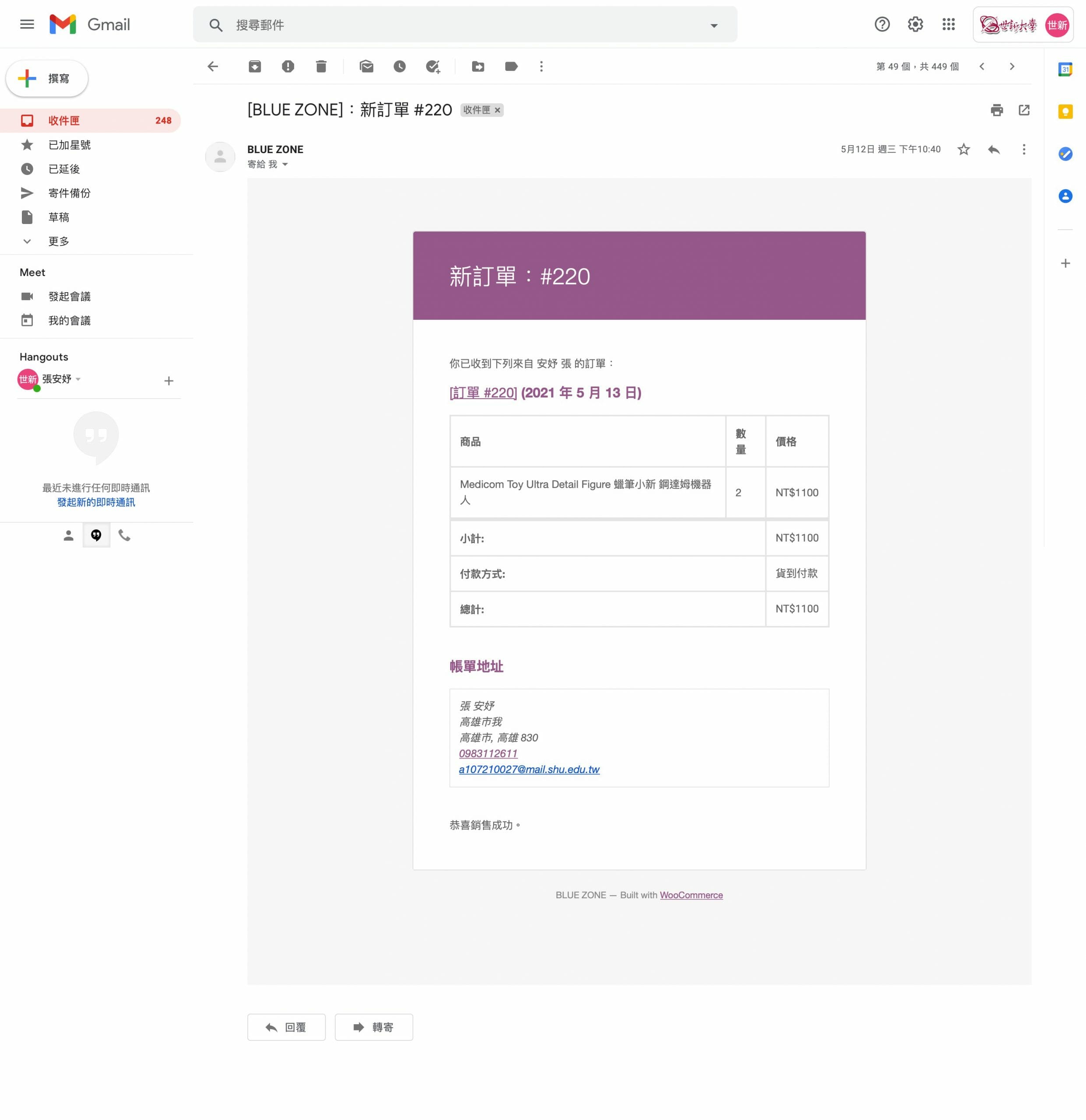
Task: Switch to the Hangouts phone calls tab
Action: (124, 535)
